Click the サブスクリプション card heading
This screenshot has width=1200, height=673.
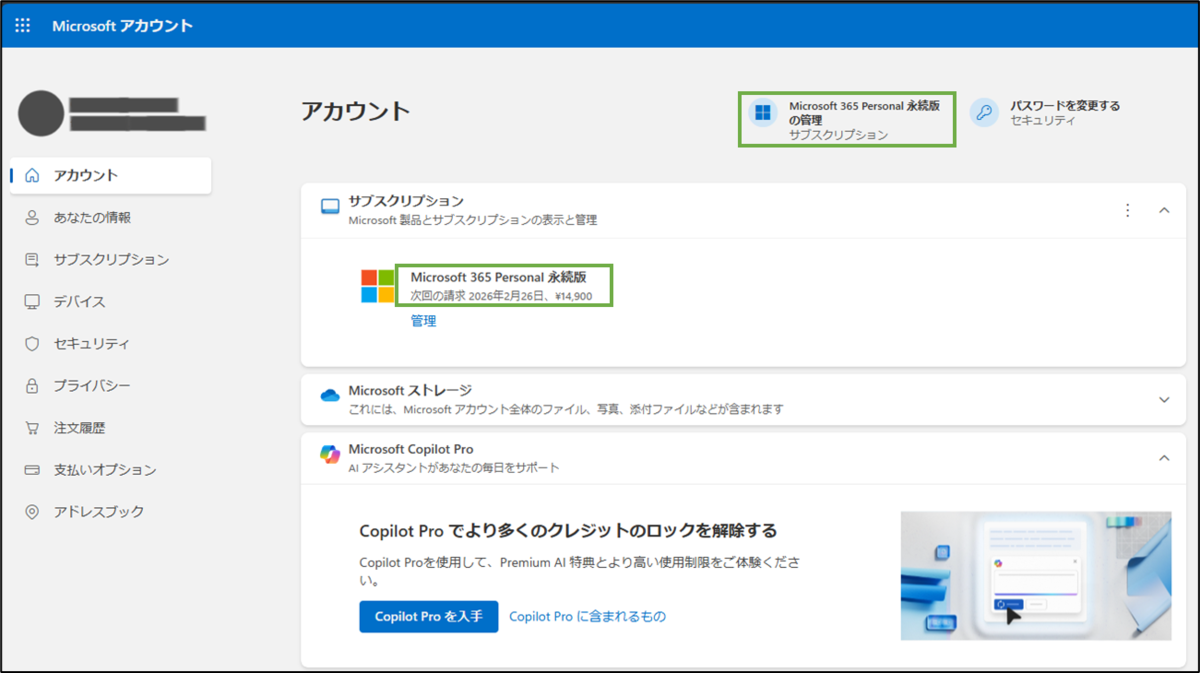point(406,201)
